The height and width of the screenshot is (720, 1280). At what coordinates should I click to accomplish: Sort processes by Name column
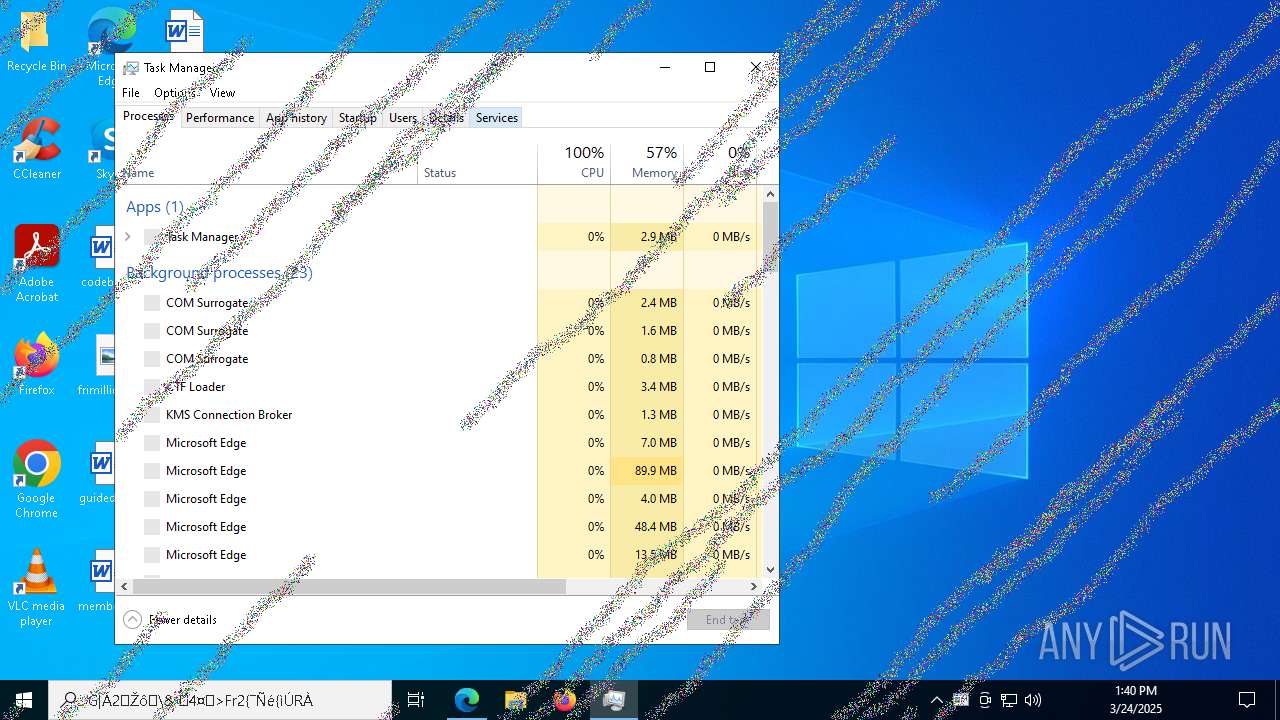click(x=267, y=163)
